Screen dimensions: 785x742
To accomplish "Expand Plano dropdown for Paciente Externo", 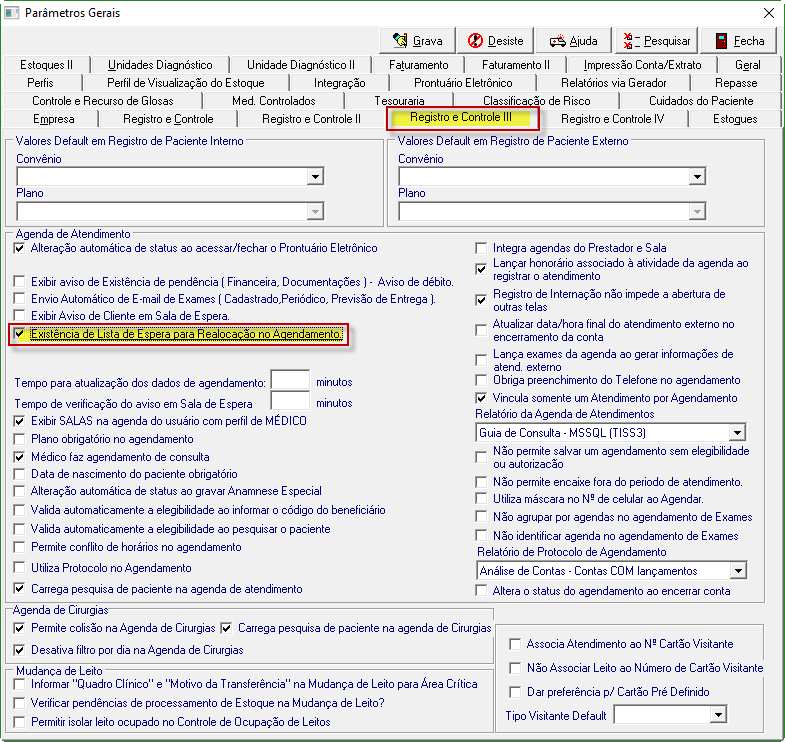I will click(697, 211).
